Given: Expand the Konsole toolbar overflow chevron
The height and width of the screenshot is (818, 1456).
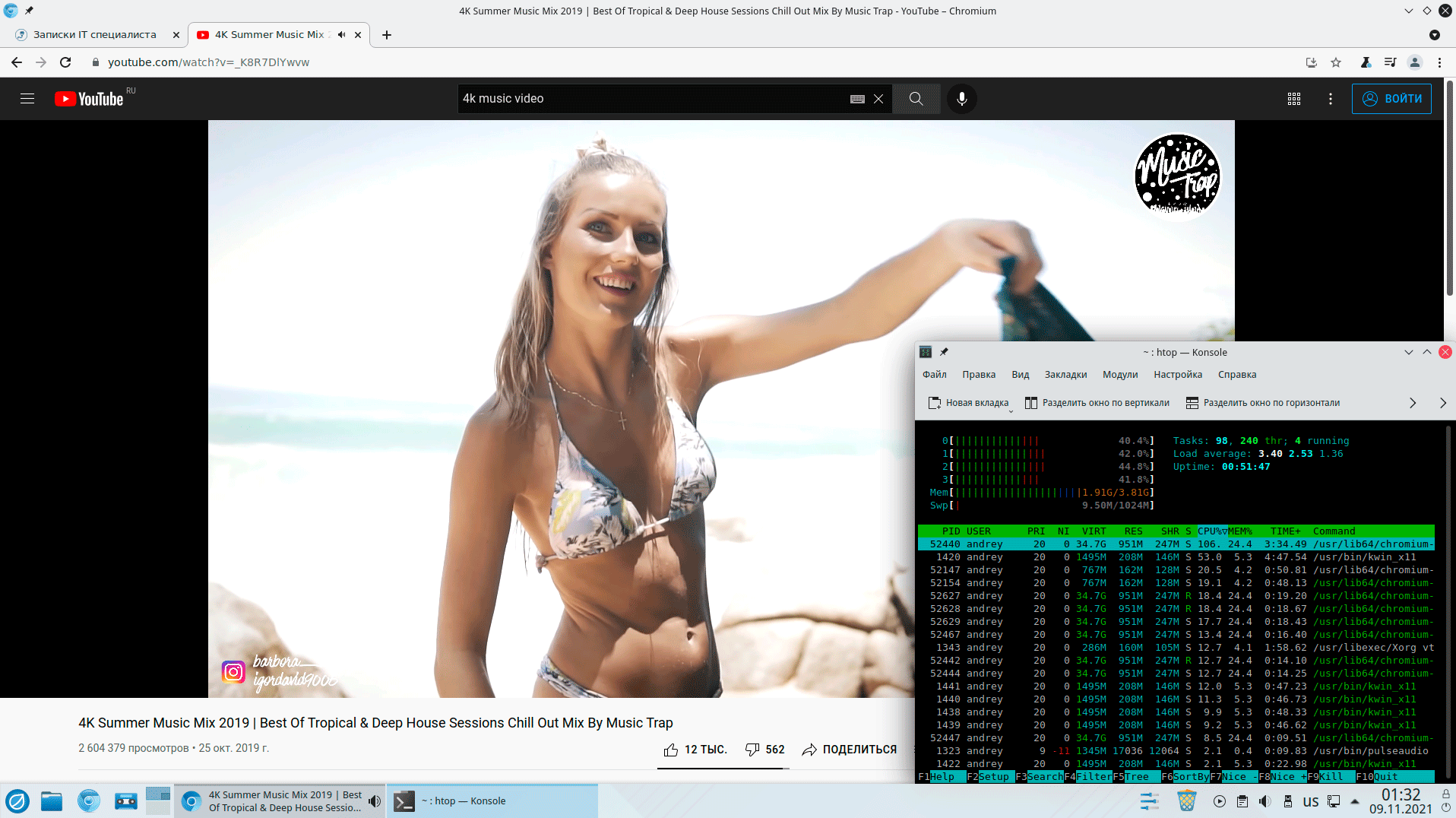Looking at the screenshot, I should [1413, 403].
